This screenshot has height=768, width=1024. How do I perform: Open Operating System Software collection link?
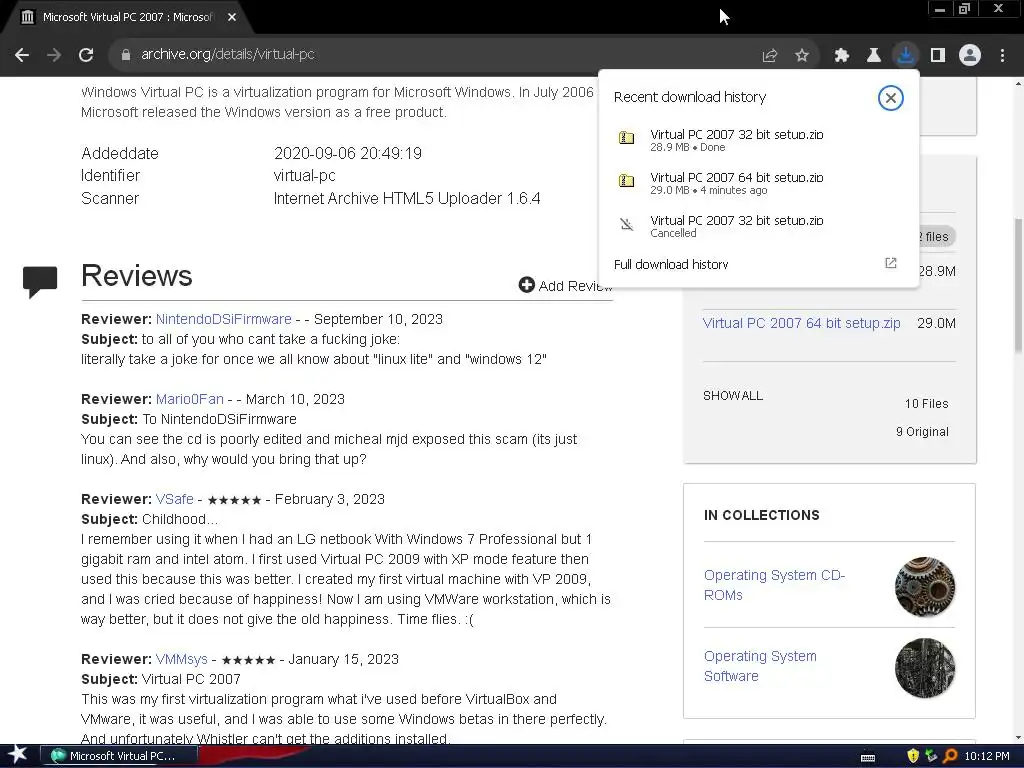(x=760, y=666)
